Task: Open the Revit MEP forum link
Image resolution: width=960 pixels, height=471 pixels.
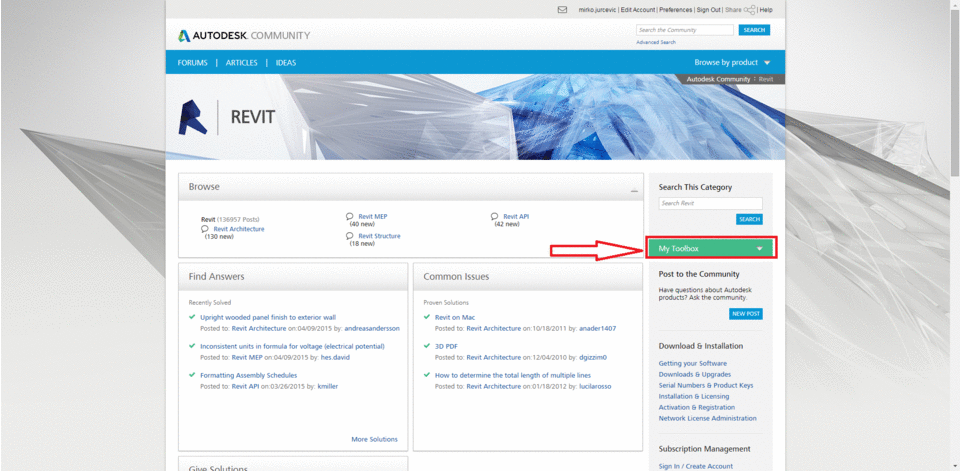Action: (x=373, y=217)
